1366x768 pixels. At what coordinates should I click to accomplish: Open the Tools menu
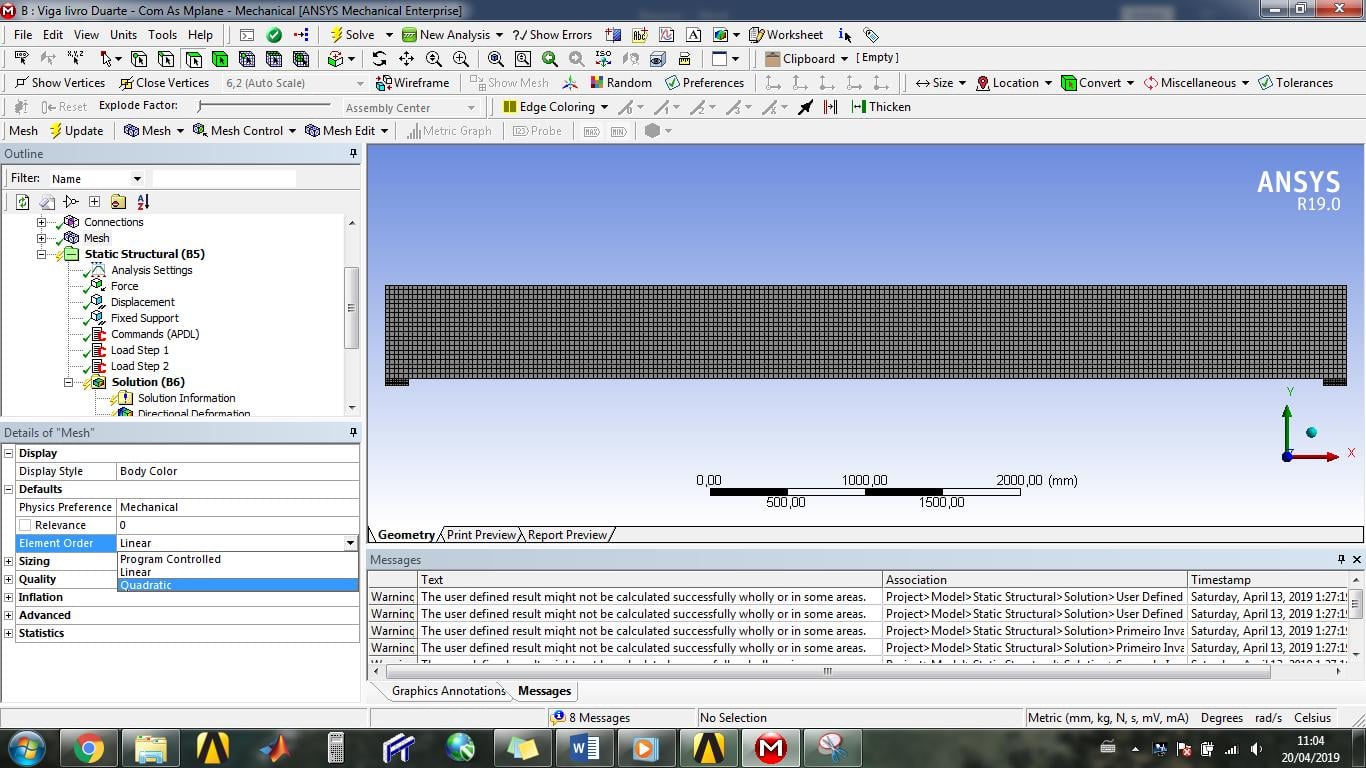(x=162, y=35)
